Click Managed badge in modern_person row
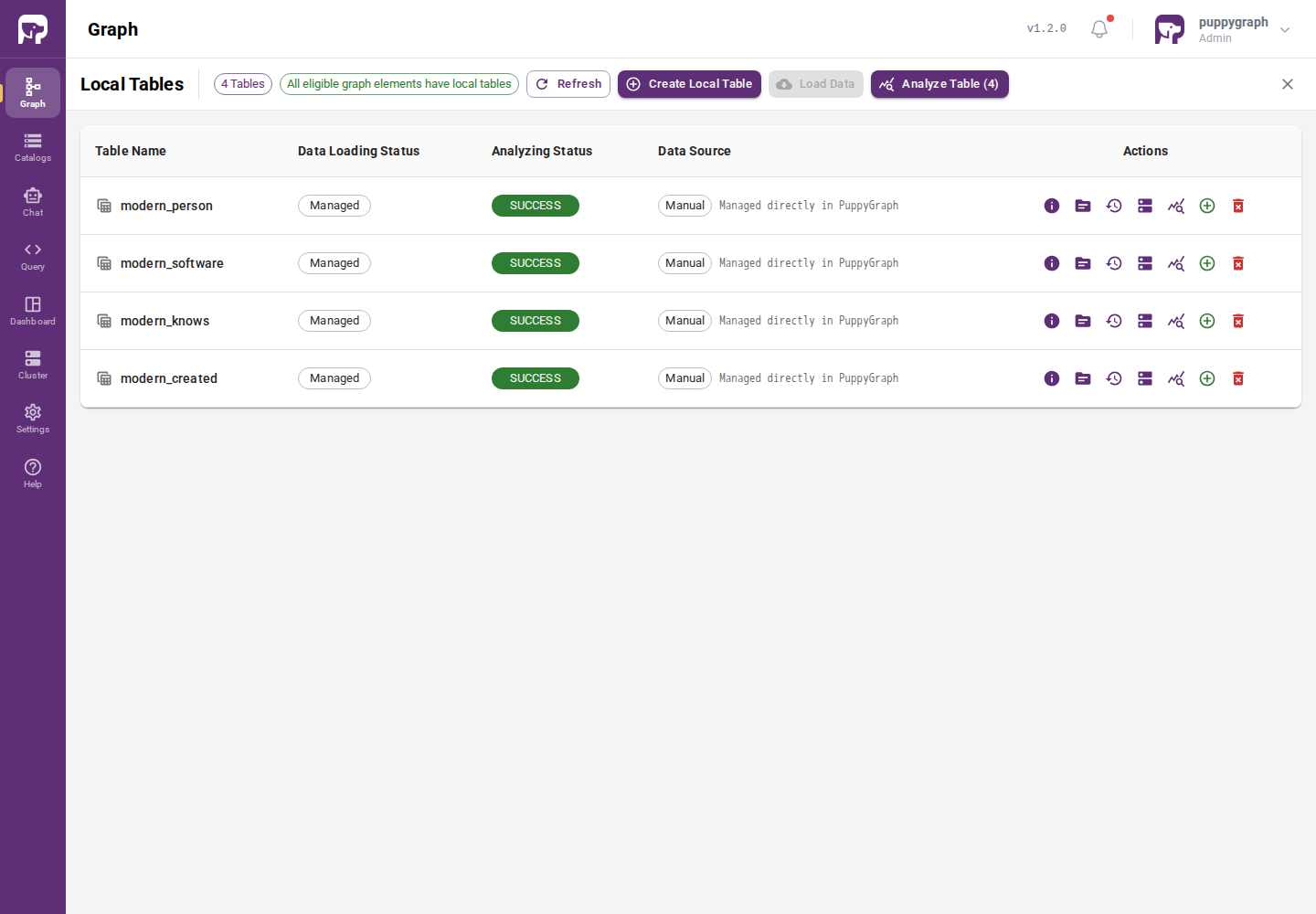The height and width of the screenshot is (914, 1316). tap(334, 206)
